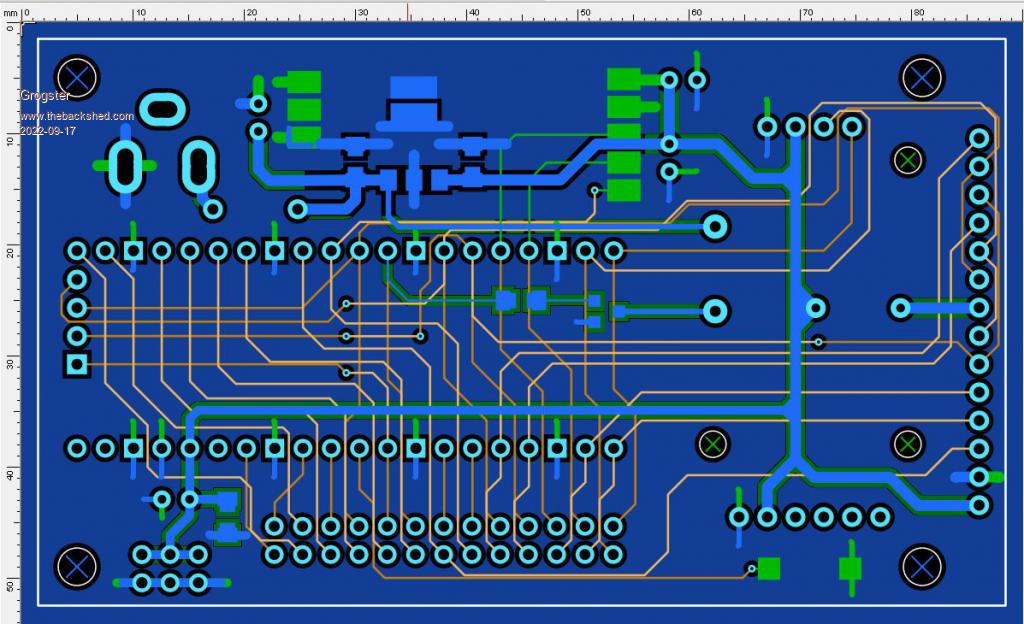Click the green X via right of bottom pin header
Viewport: 1024px width, 624px height.
pyautogui.click(x=712, y=442)
